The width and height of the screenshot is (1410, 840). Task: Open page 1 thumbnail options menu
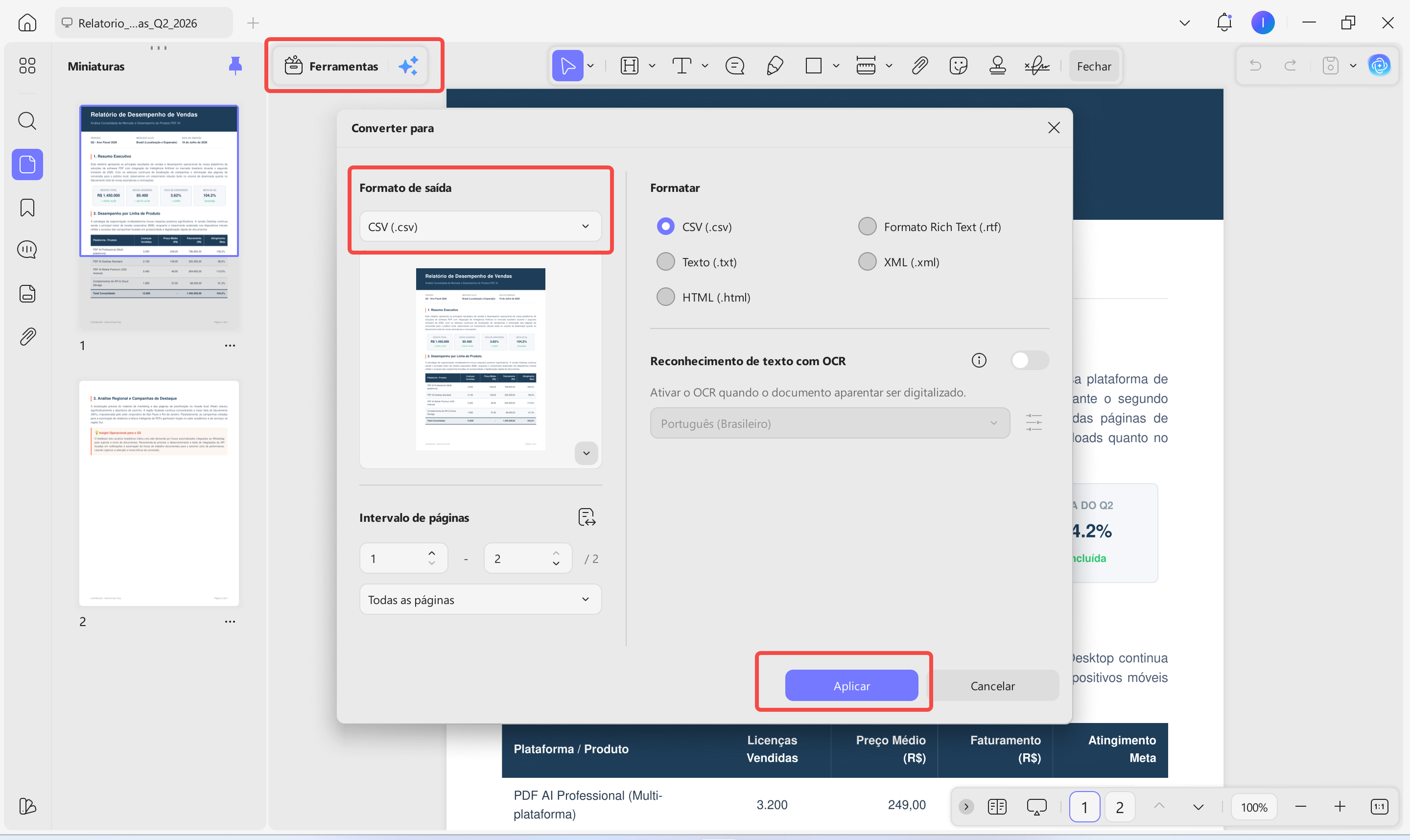pos(230,345)
